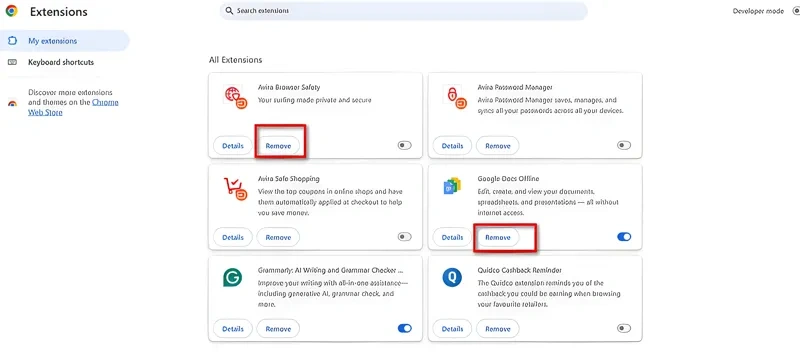Enable Avira Password Manager toggle
The height and width of the screenshot is (362, 800).
(623, 145)
